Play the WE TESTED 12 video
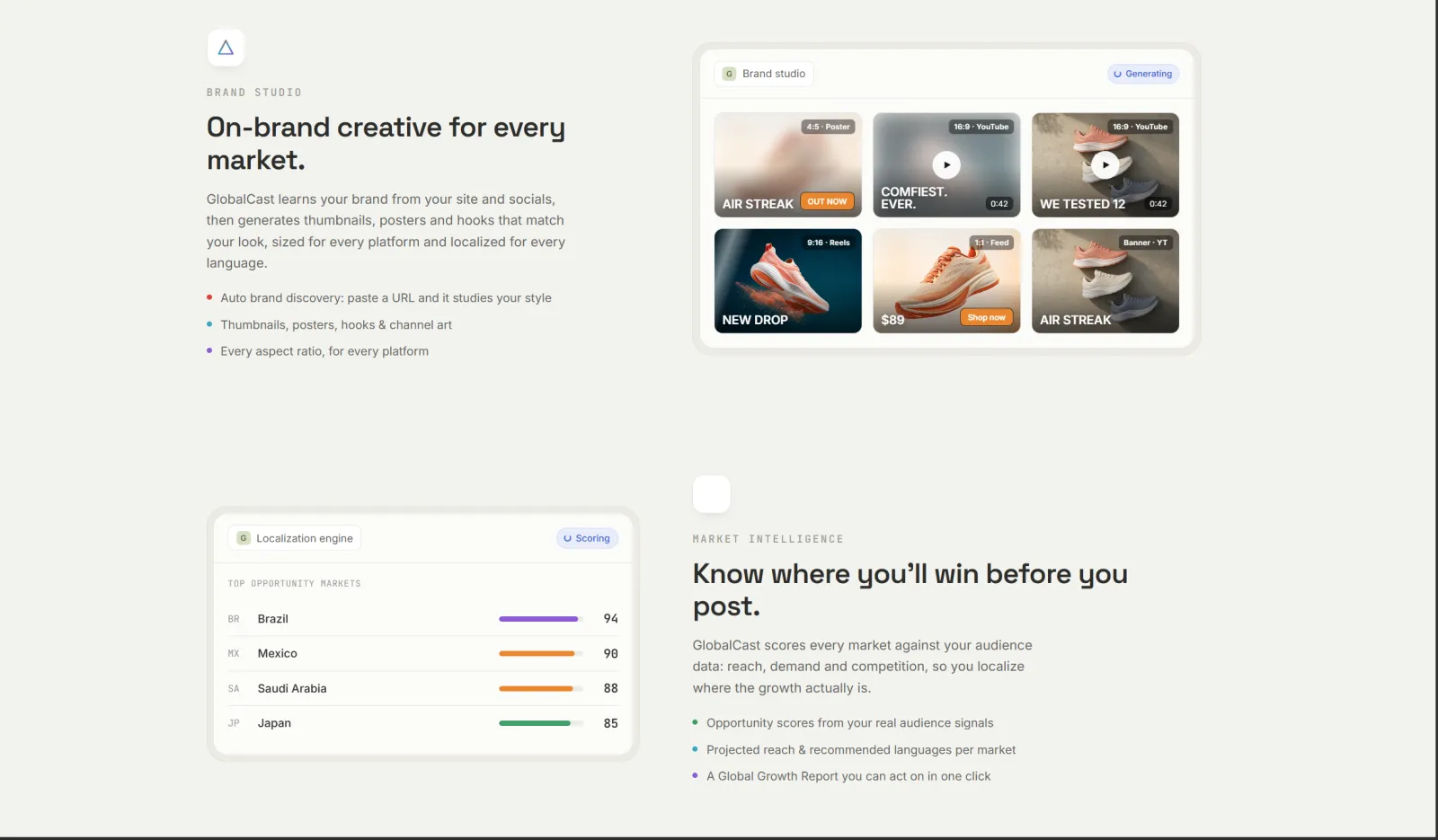The height and width of the screenshot is (840, 1438). pyautogui.click(x=1105, y=164)
